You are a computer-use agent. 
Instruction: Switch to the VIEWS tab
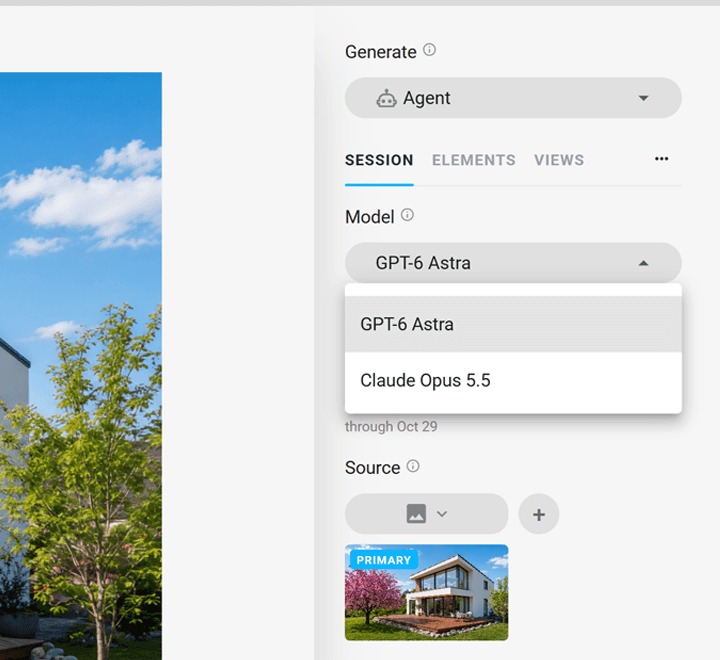pos(559,160)
